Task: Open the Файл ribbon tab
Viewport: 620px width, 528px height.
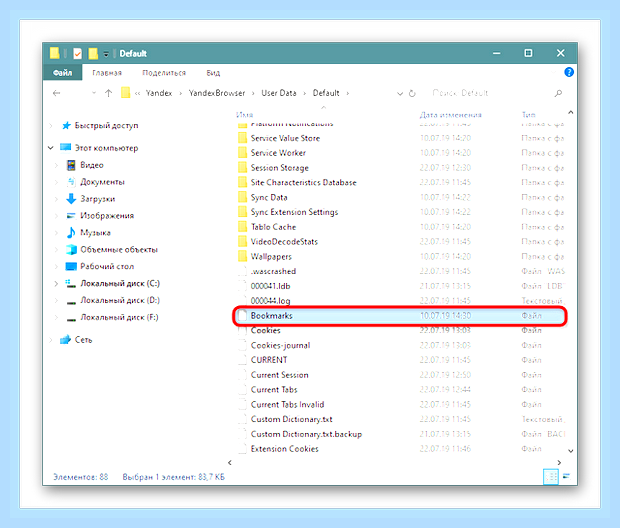Action: [x=62, y=72]
